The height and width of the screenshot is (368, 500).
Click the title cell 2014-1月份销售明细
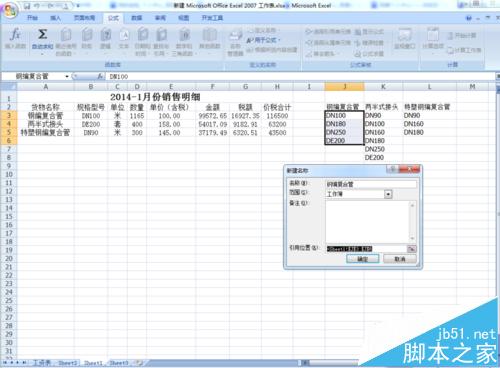(155, 97)
